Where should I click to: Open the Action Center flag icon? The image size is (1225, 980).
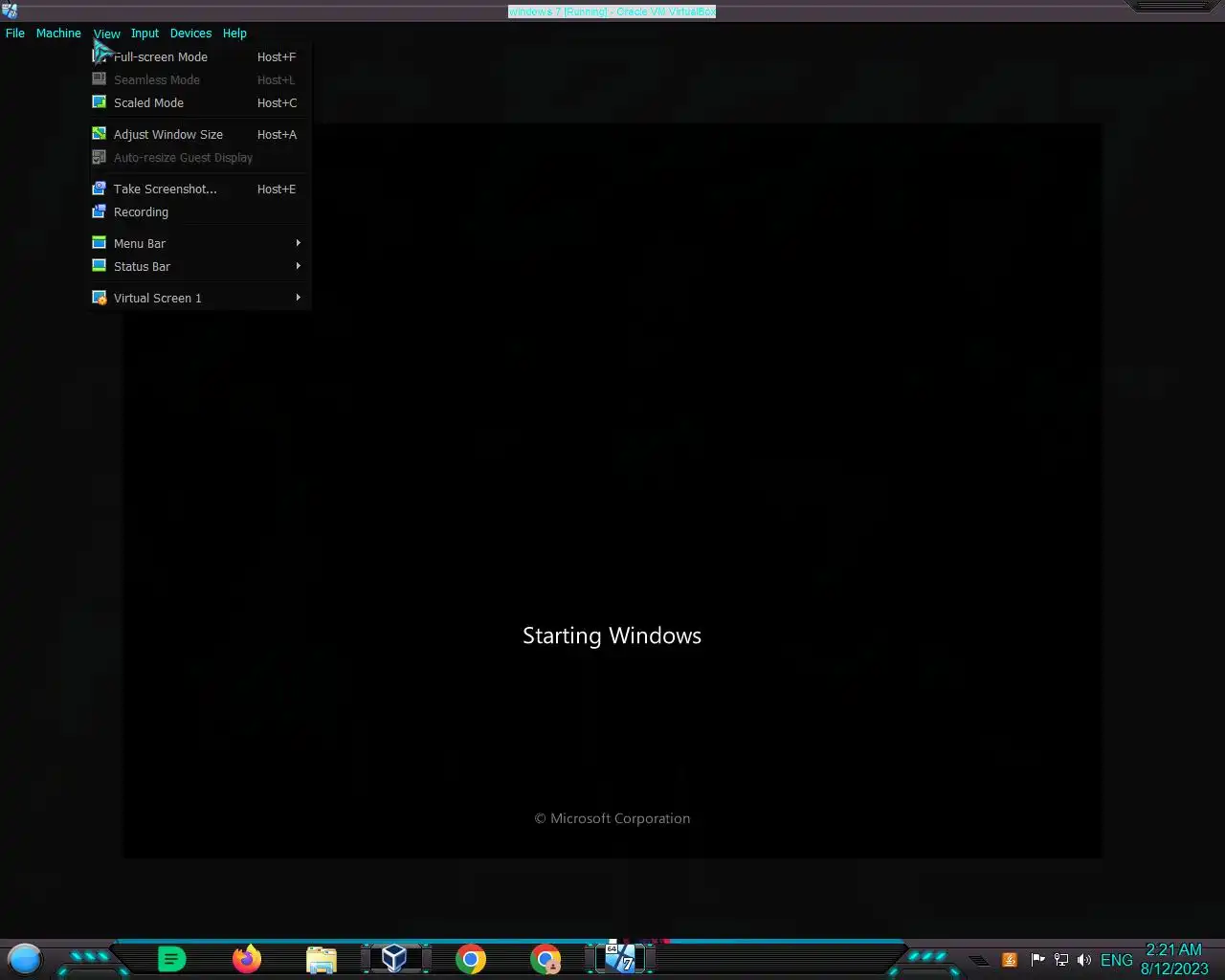tap(1037, 960)
